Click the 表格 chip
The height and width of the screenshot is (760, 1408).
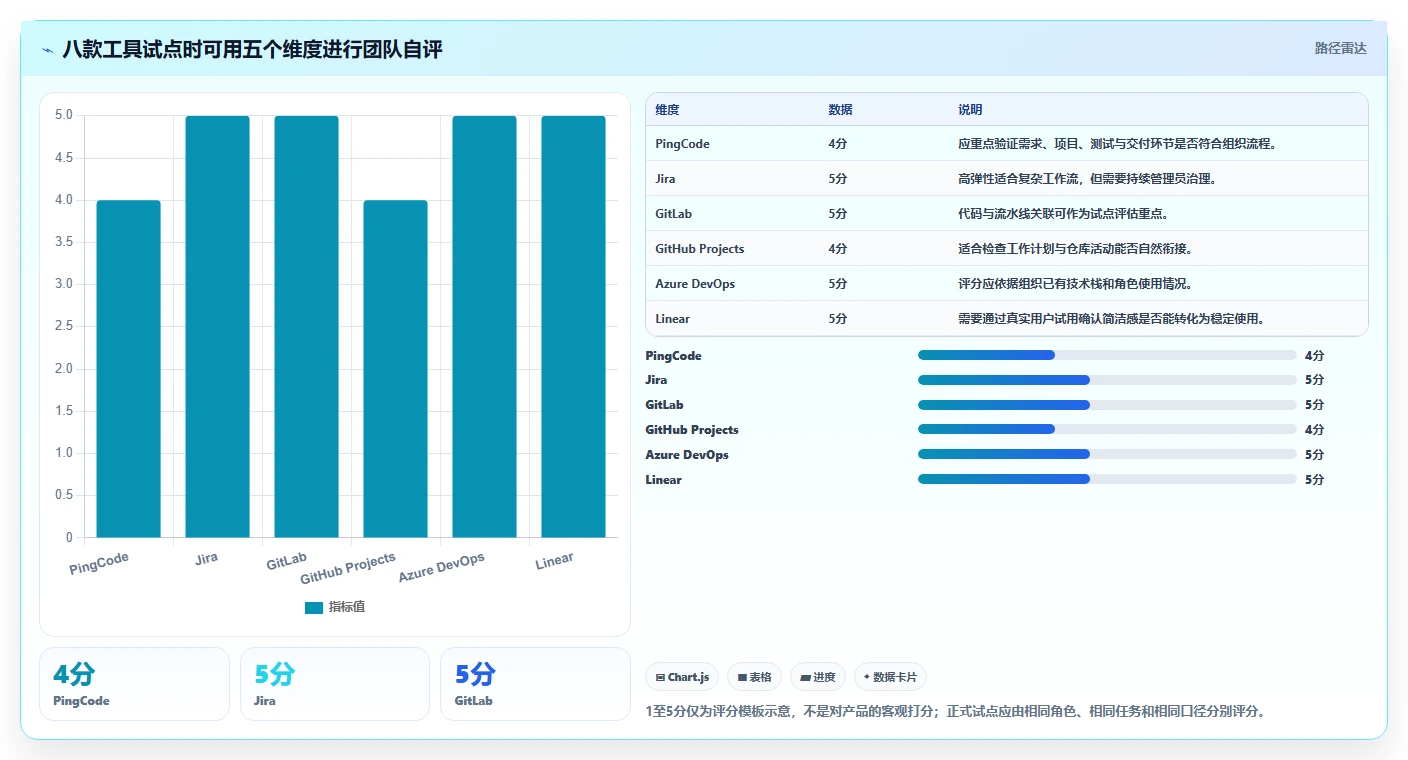[x=754, y=677]
